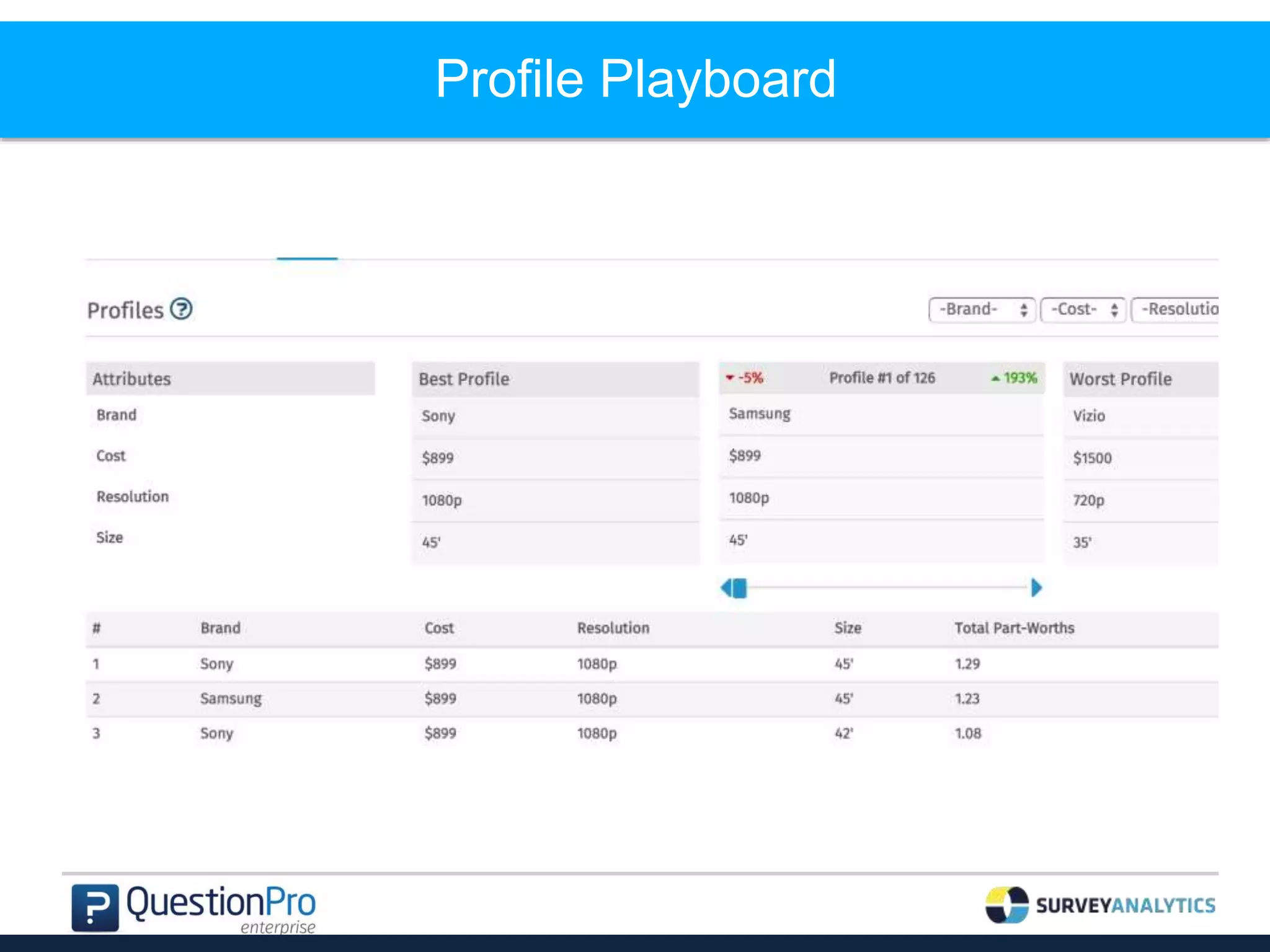Click Vizio in the Worst Profile column

point(1089,416)
